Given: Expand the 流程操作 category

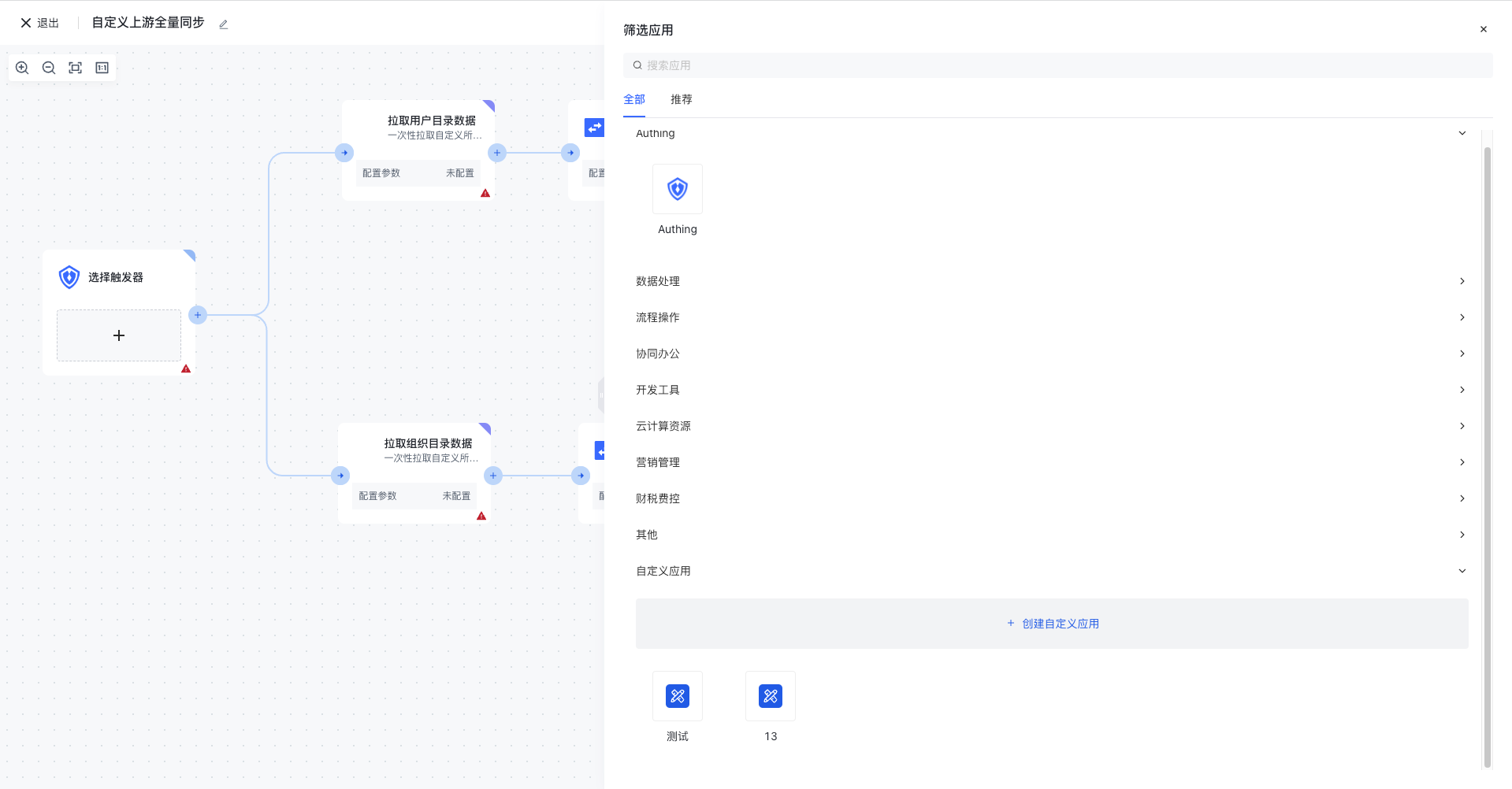Looking at the screenshot, I should [1051, 317].
